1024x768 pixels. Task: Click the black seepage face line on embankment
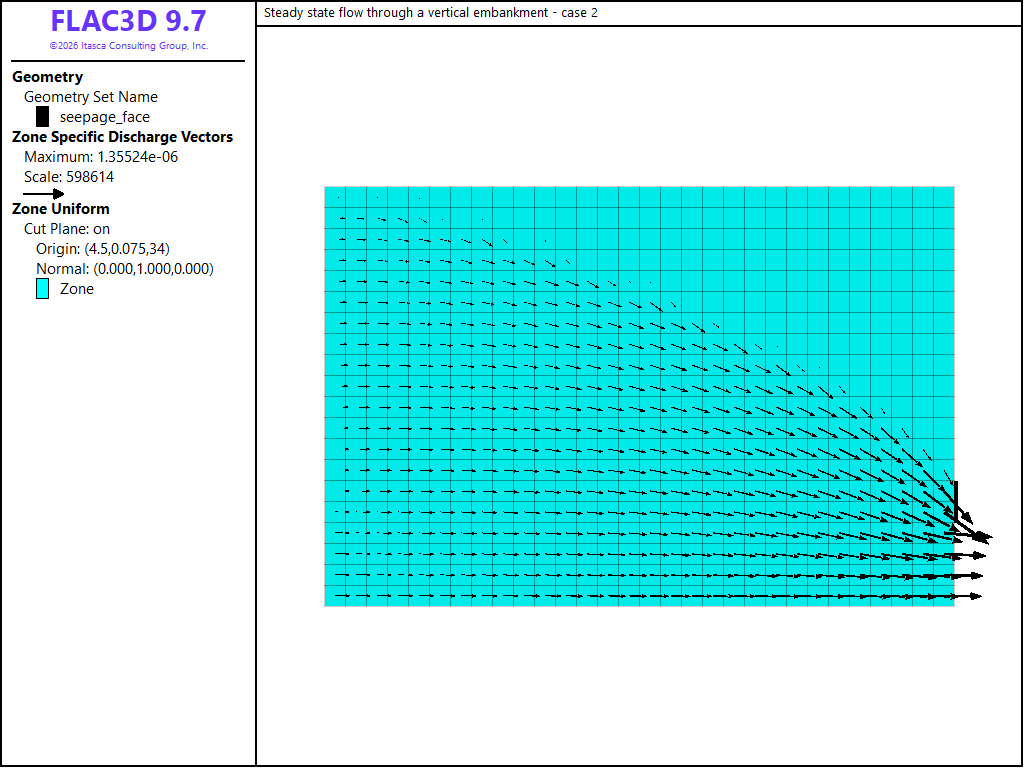tap(956, 501)
